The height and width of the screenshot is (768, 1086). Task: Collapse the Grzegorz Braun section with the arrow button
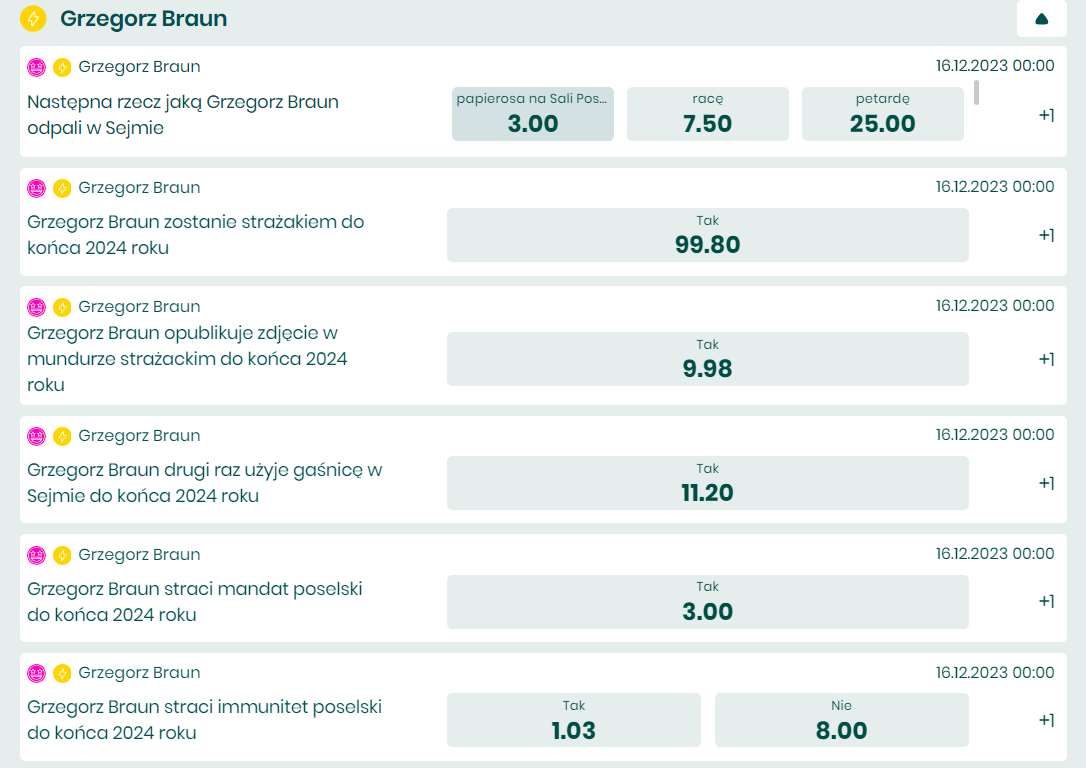point(1041,19)
